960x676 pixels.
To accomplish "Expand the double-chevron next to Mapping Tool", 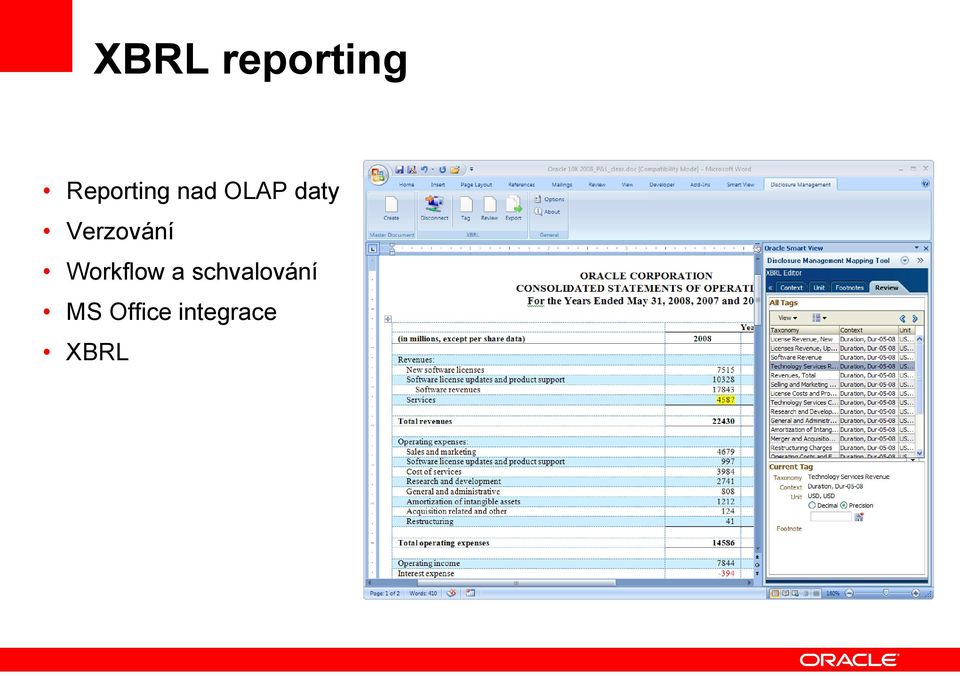I will coord(920,260).
